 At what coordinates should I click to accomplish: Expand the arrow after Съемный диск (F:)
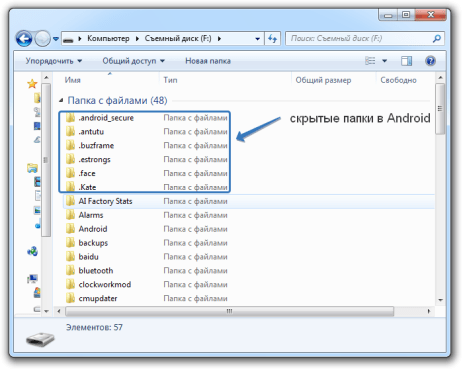(x=219, y=39)
